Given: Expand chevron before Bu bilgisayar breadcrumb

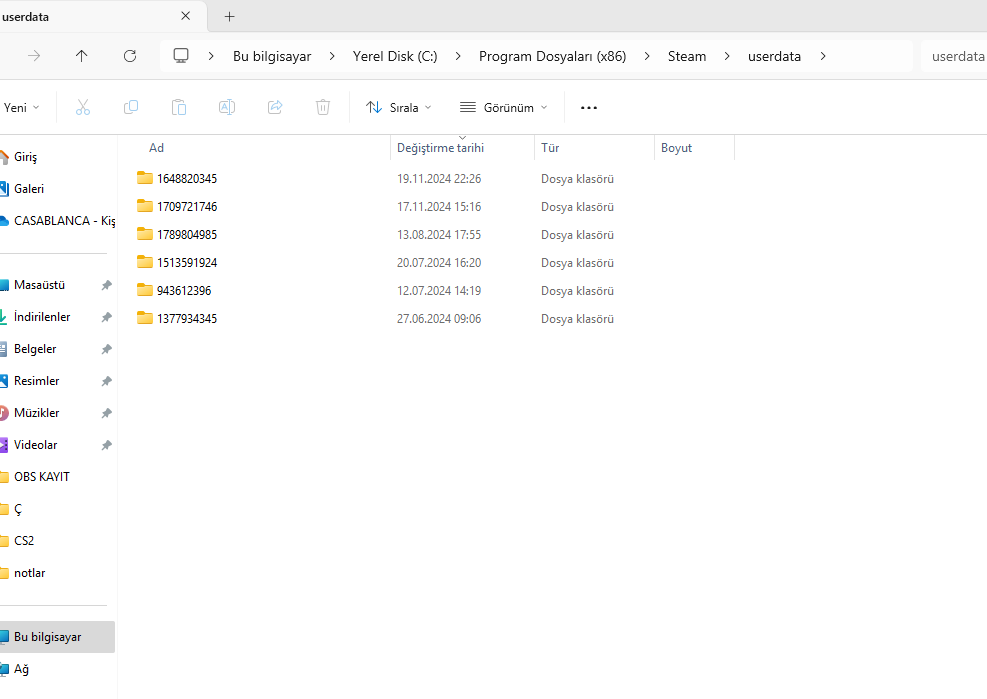Looking at the screenshot, I should pos(211,56).
